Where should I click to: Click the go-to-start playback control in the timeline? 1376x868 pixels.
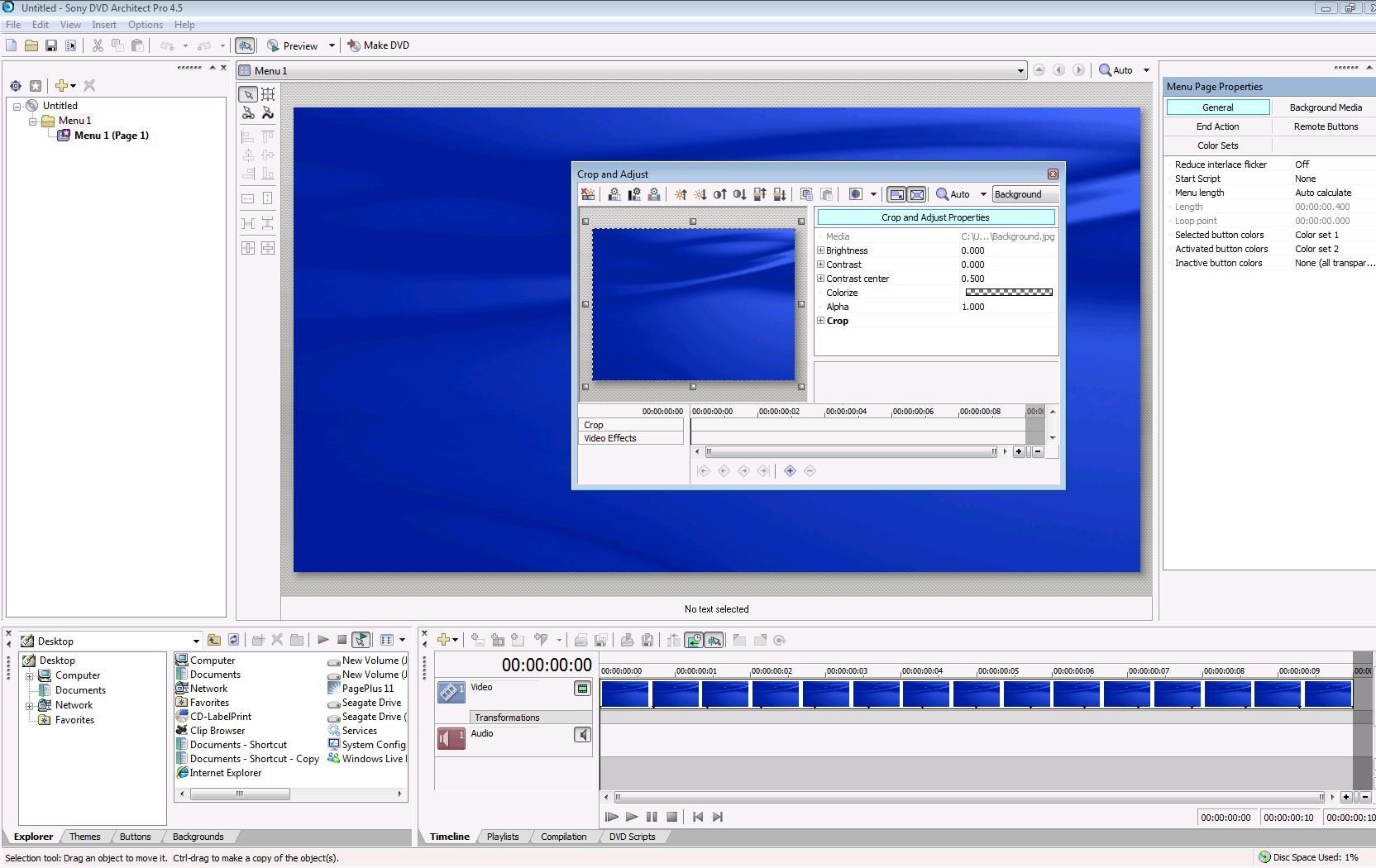(x=698, y=817)
